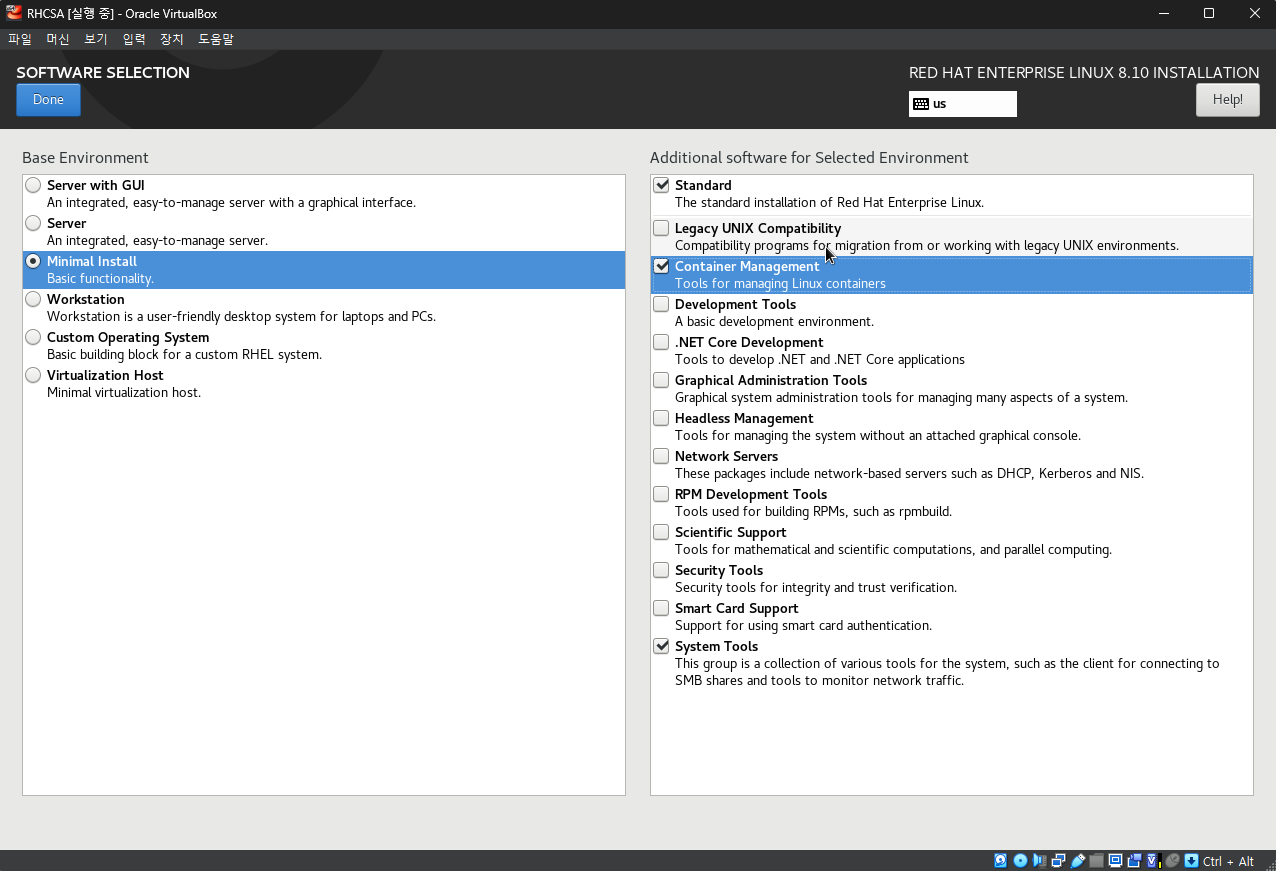Open the 입력 menu

pyautogui.click(x=134, y=39)
